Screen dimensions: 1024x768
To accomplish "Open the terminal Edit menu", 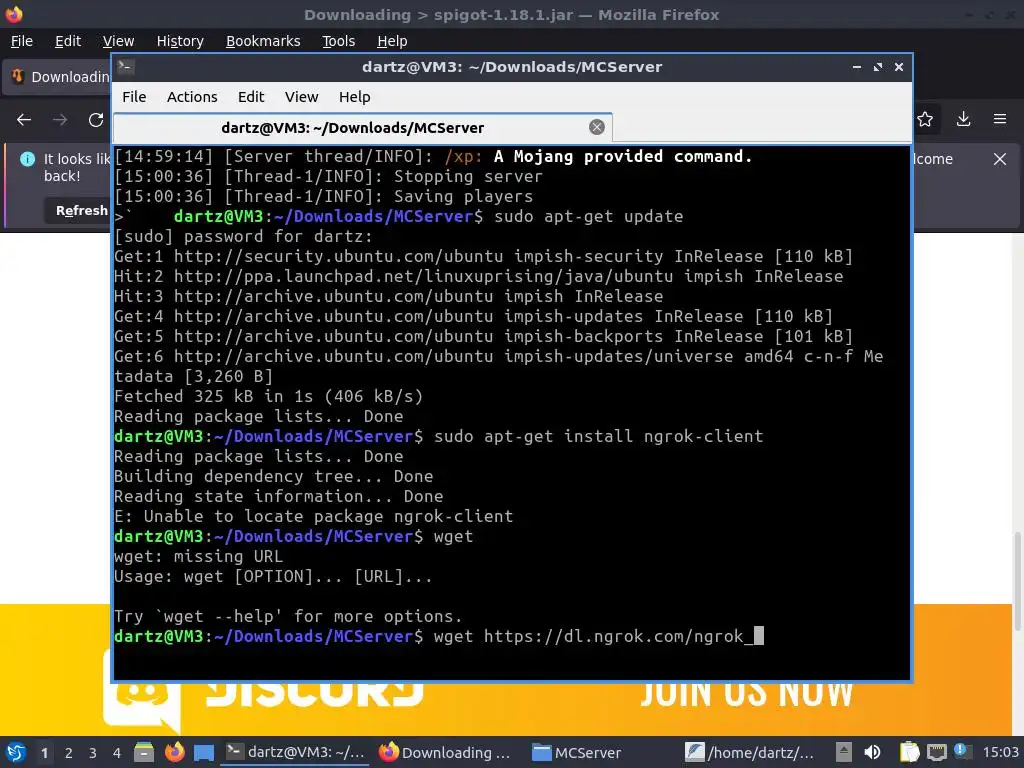I will click(251, 97).
